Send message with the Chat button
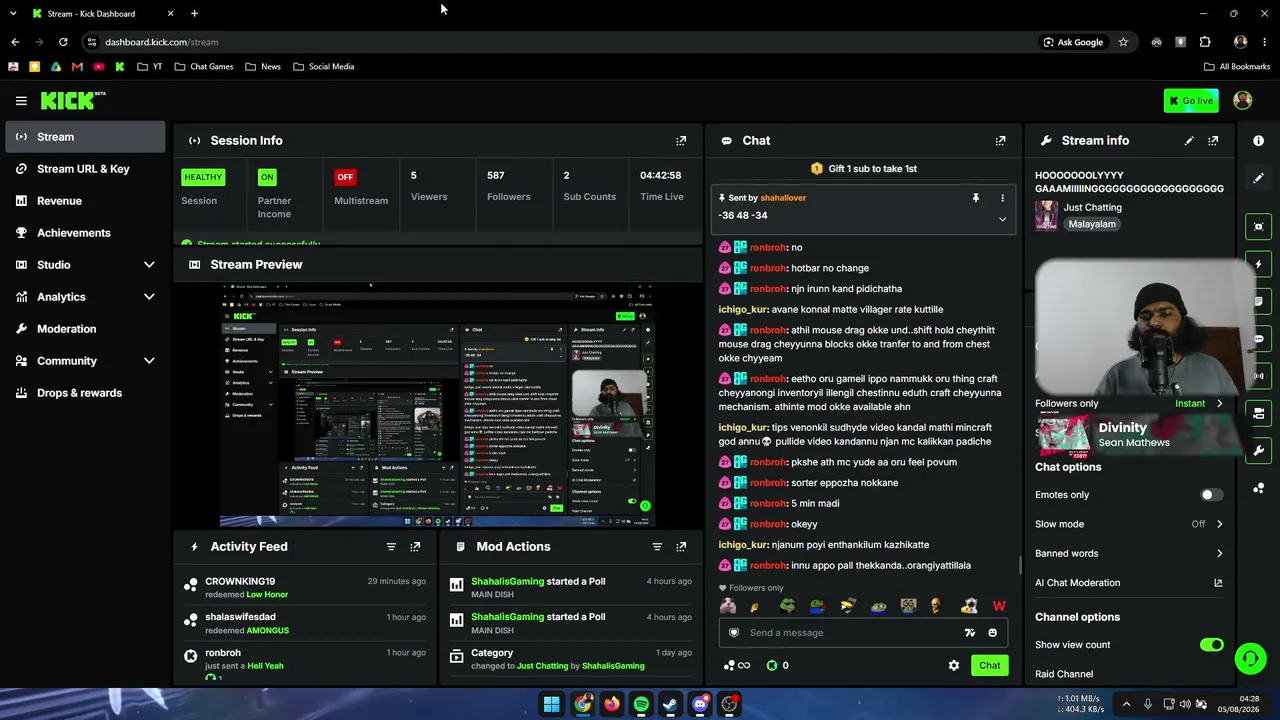 pos(989,666)
